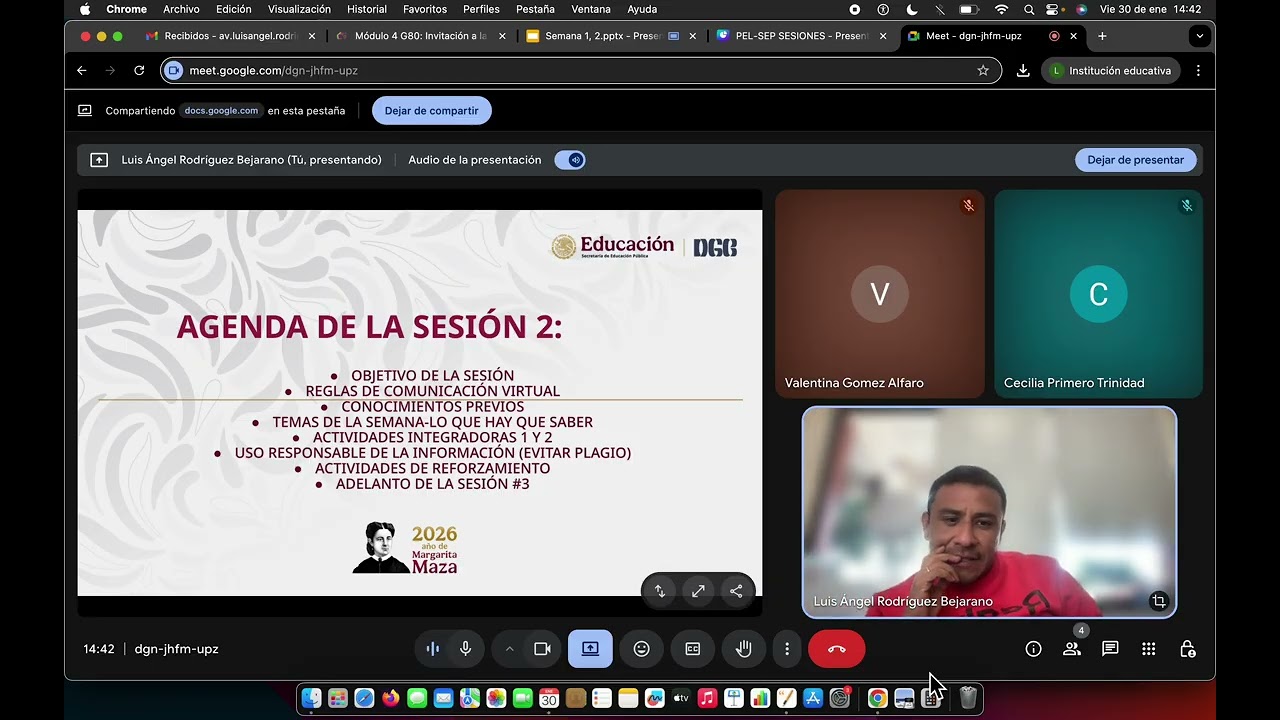Raise hand in the meeting
This screenshot has height=720, width=1280.
click(x=743, y=649)
